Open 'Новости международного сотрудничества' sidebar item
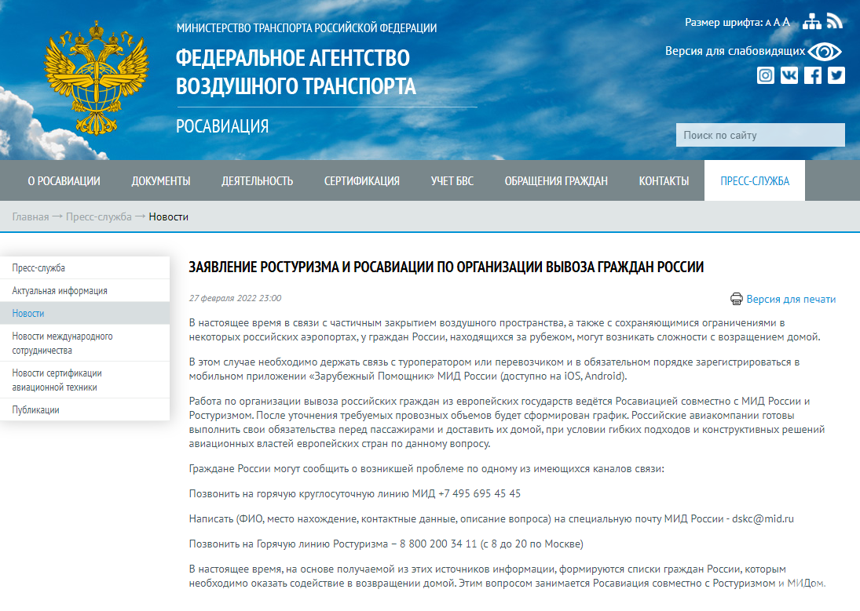The image size is (860, 611). click(85, 343)
